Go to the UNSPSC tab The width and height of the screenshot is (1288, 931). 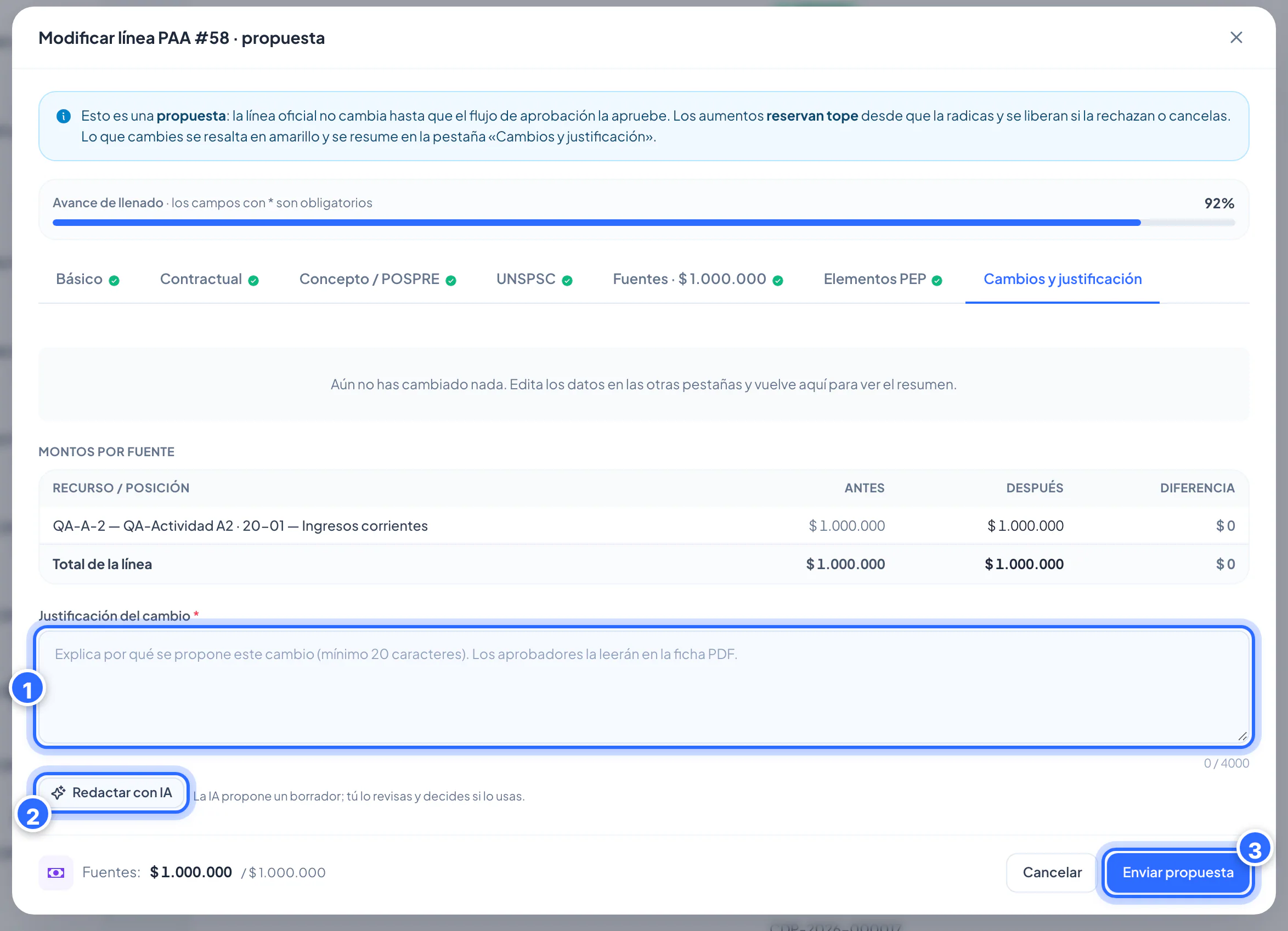(534, 279)
